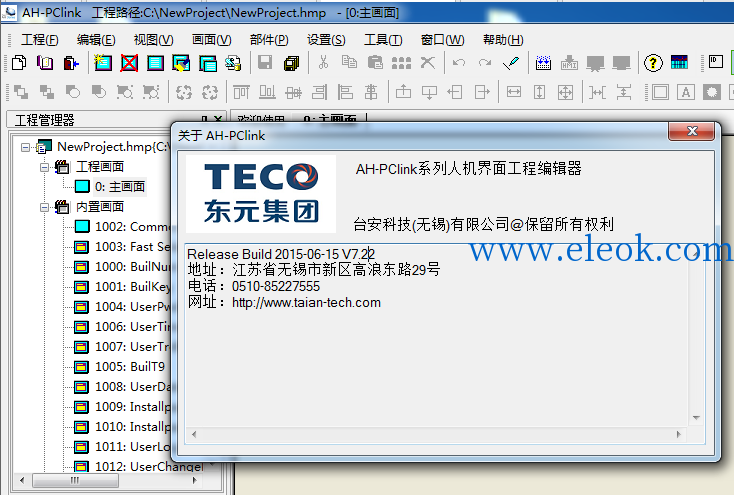Viewport: 734px width, 495px height.
Task: Click the phone number 0510-85227555 text
Action: point(276,286)
